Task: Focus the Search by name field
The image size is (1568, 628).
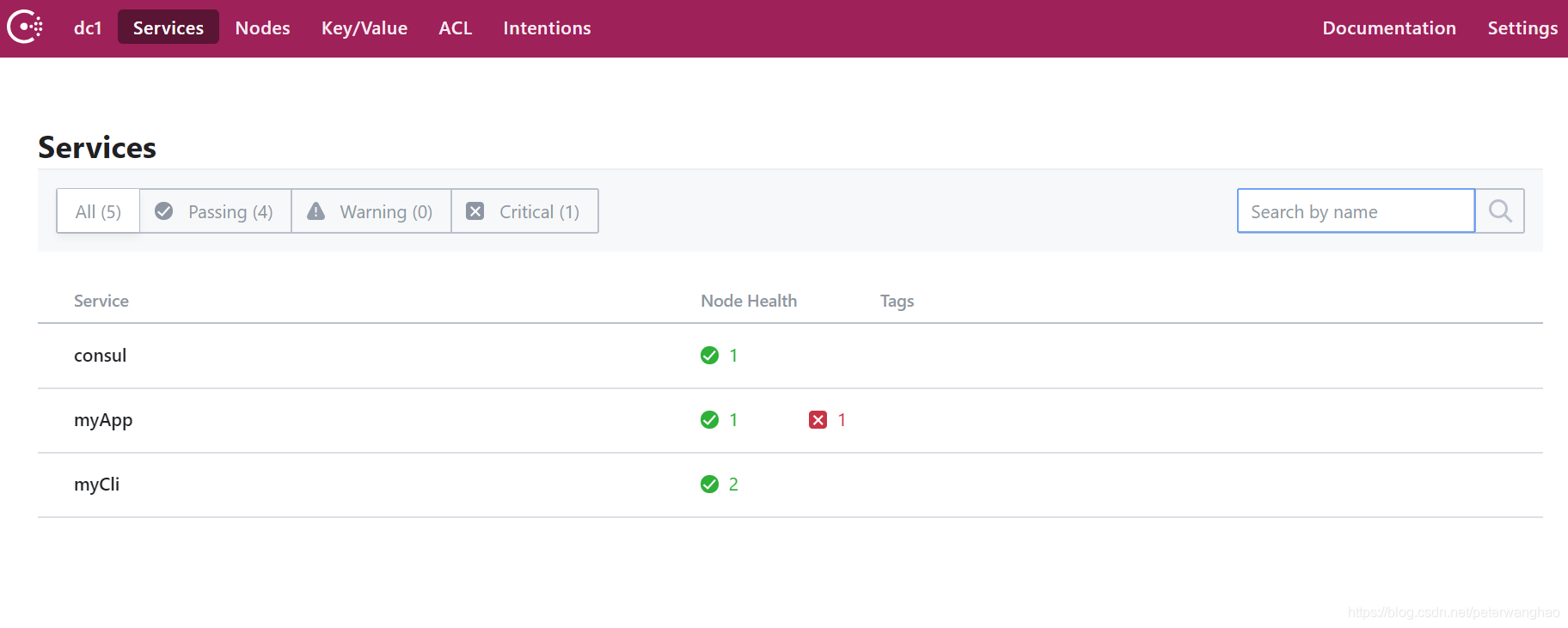Action: click(1356, 211)
